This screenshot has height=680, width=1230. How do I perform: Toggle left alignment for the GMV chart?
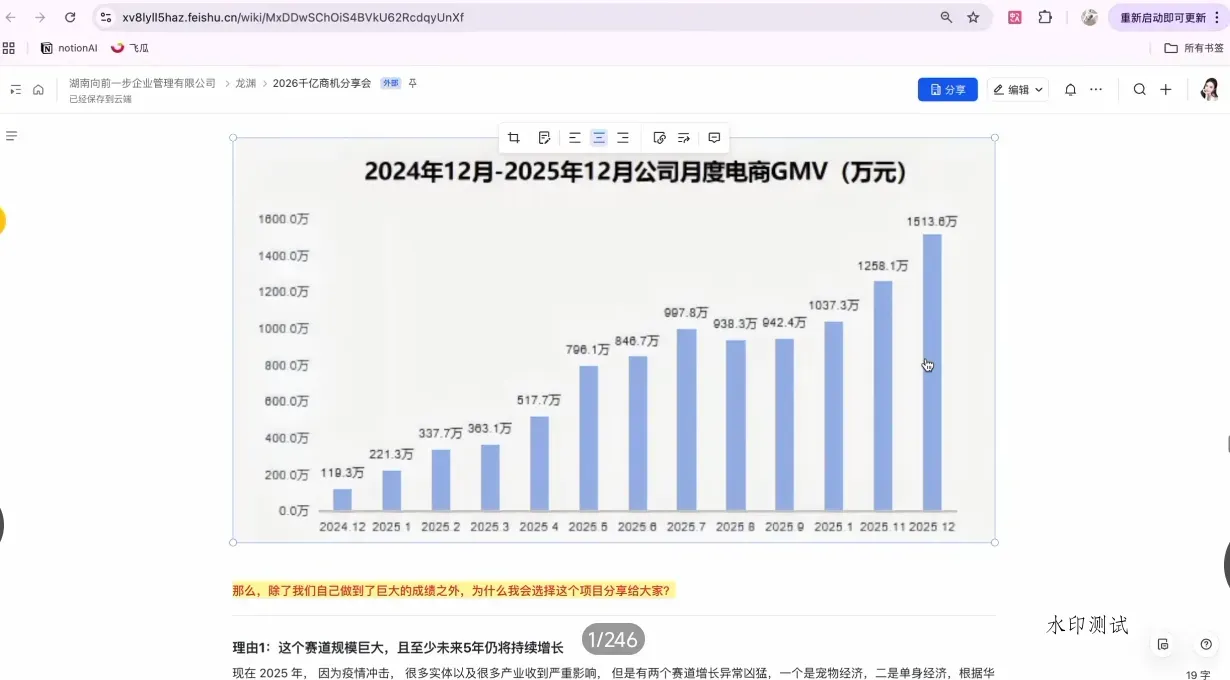(574, 138)
